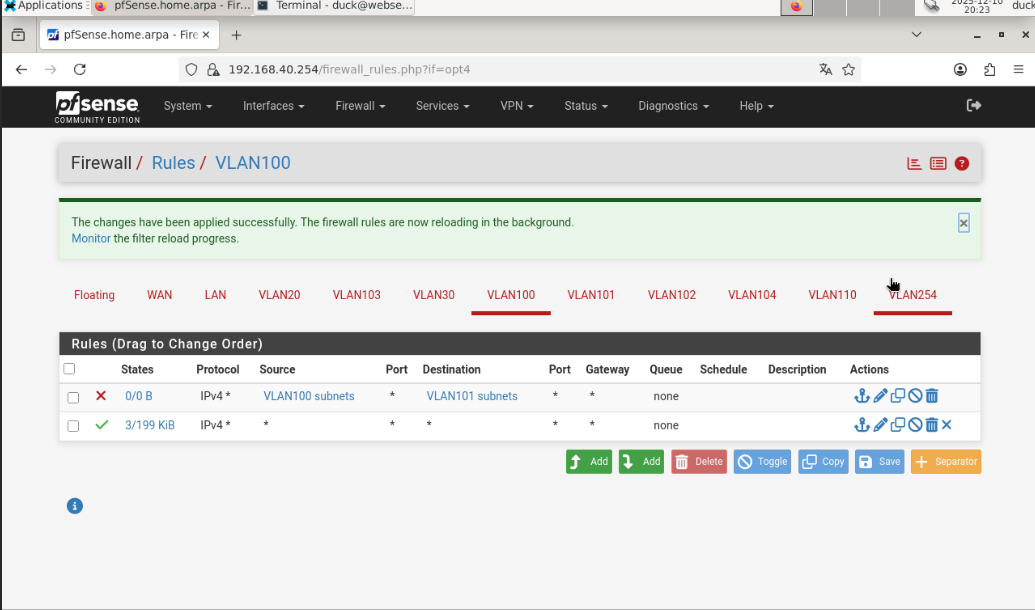The width and height of the screenshot is (1035, 610).
Task: Open the red help icon on Rules header
Action: [962, 164]
